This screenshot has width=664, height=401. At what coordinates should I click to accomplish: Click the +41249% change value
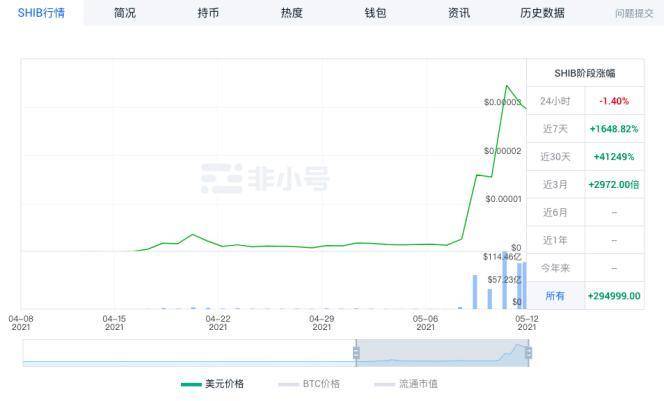(x=614, y=157)
